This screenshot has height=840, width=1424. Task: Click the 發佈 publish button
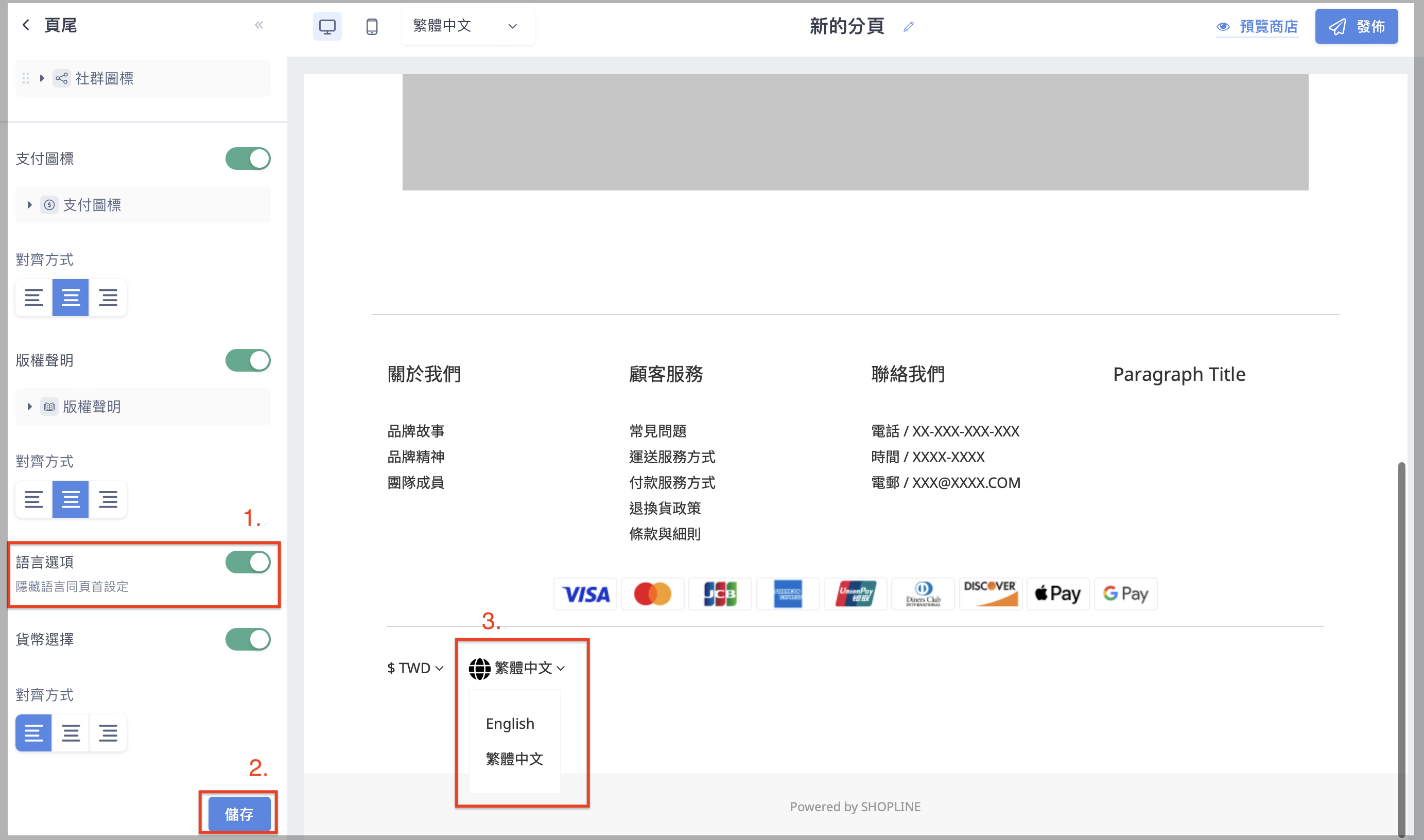tap(1356, 26)
